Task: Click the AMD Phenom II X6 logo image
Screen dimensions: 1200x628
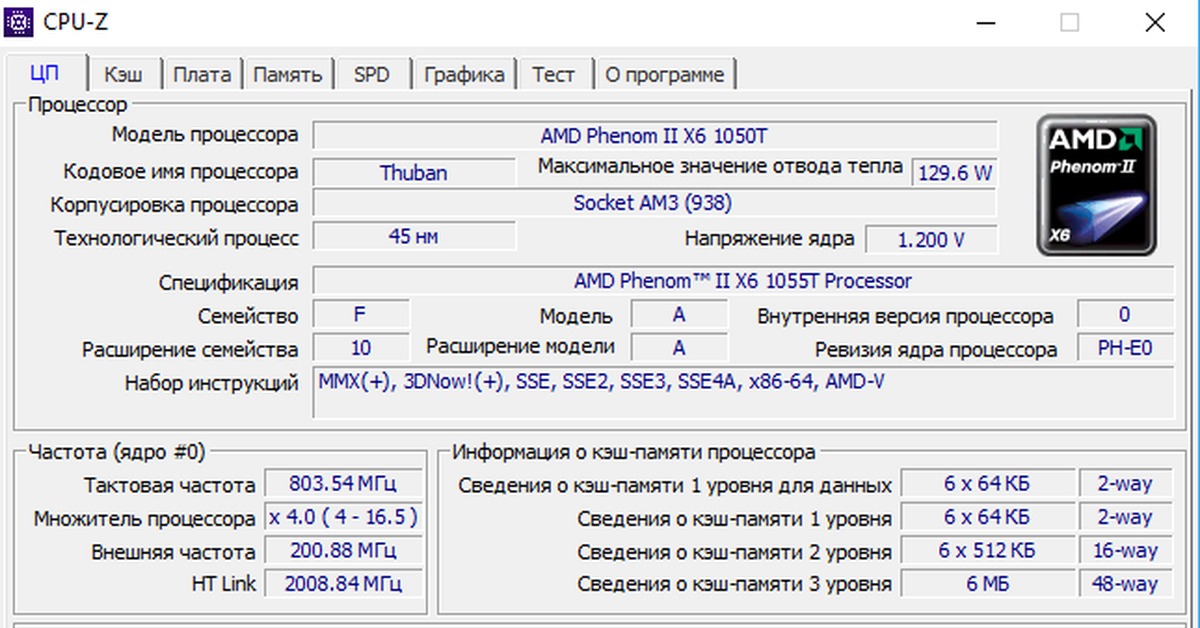Action: 1096,185
